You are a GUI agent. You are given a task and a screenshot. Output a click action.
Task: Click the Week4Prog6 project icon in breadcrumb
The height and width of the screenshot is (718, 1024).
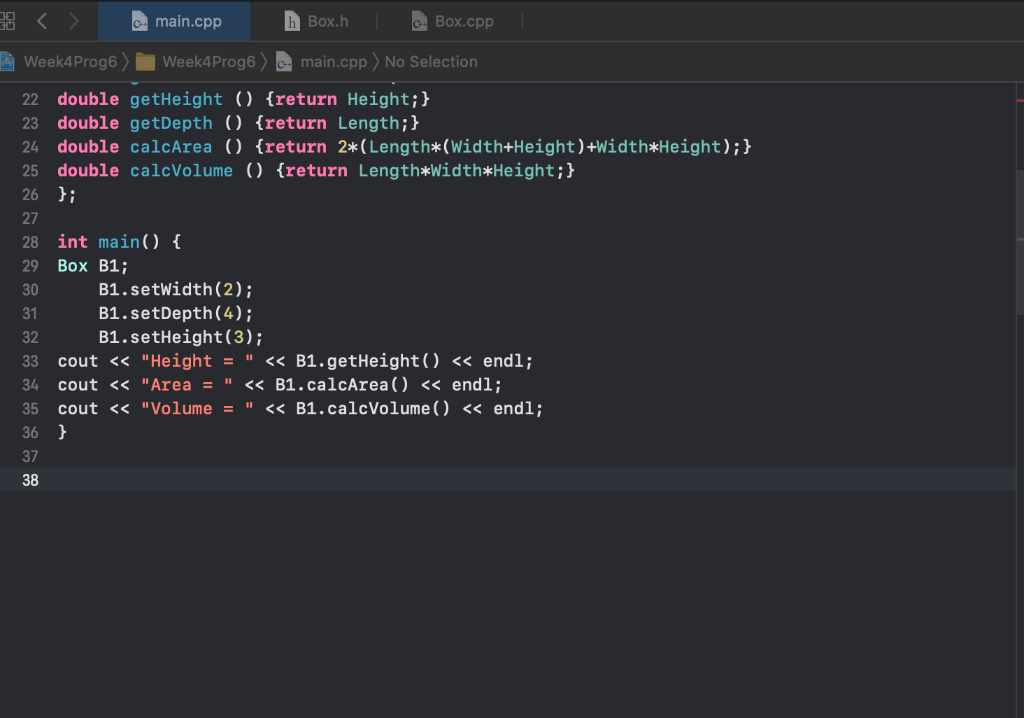(x=7, y=61)
